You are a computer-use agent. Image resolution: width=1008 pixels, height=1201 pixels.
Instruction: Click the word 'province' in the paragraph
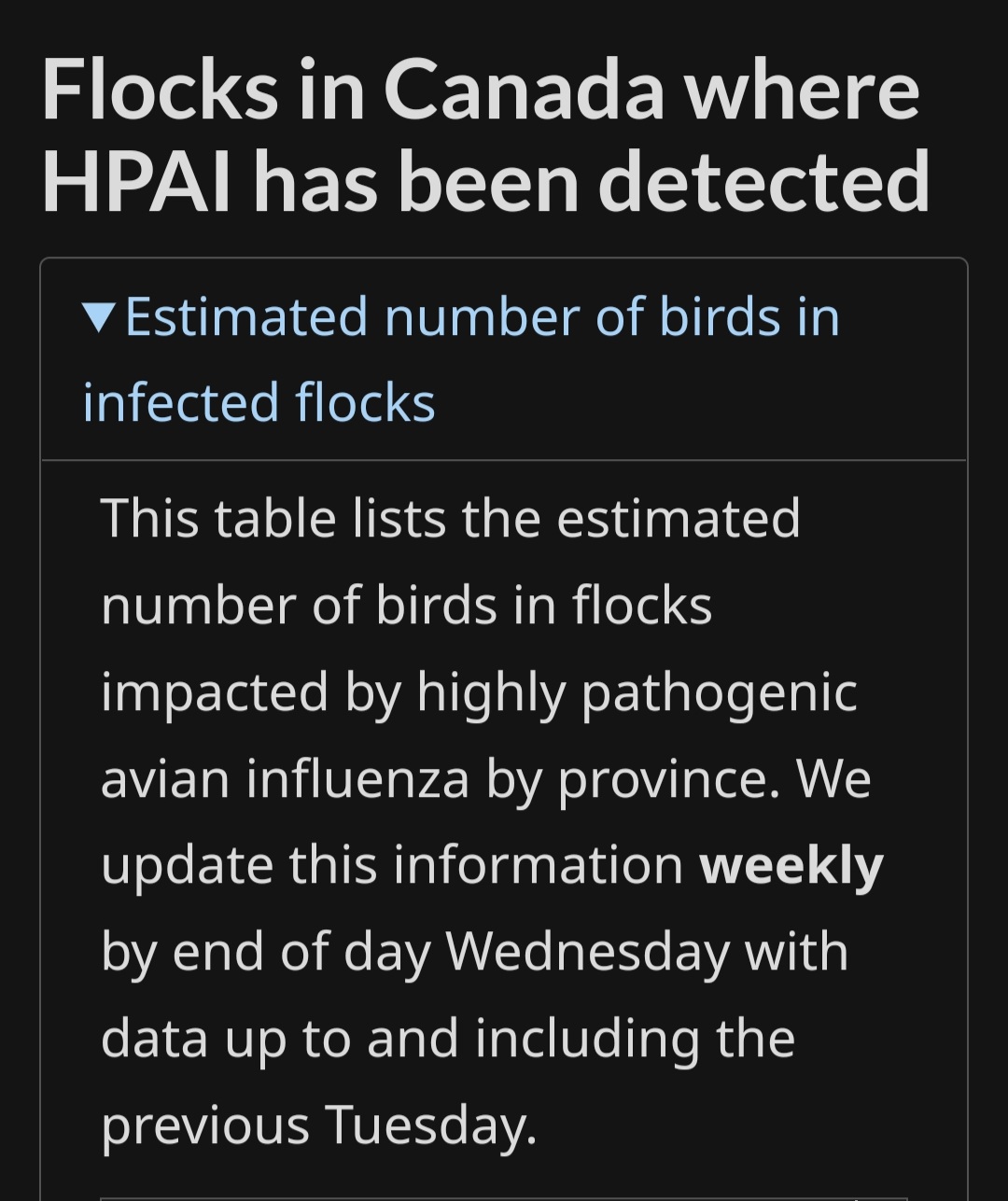click(666, 778)
